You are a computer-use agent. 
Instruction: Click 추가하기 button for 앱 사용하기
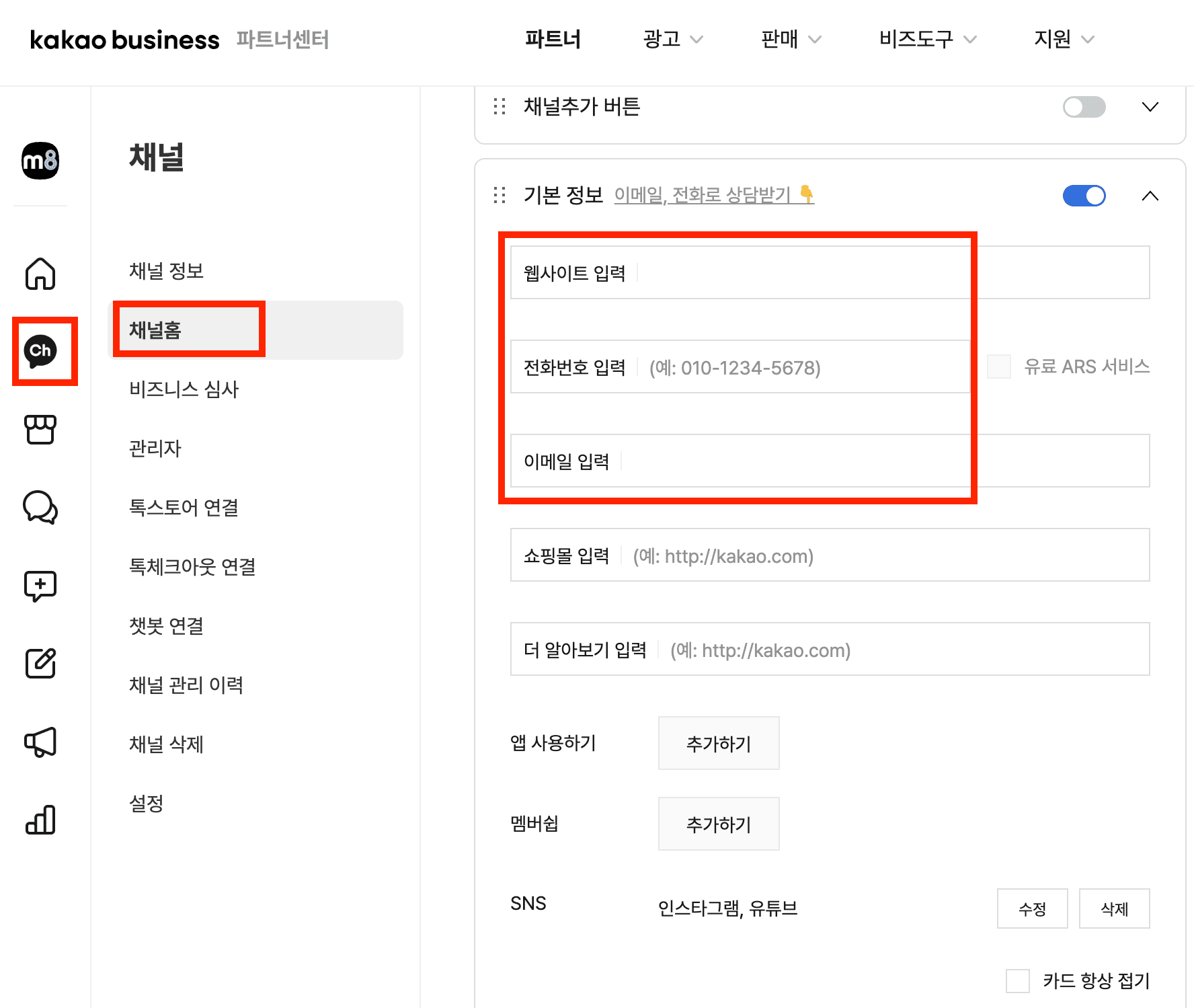point(718,743)
